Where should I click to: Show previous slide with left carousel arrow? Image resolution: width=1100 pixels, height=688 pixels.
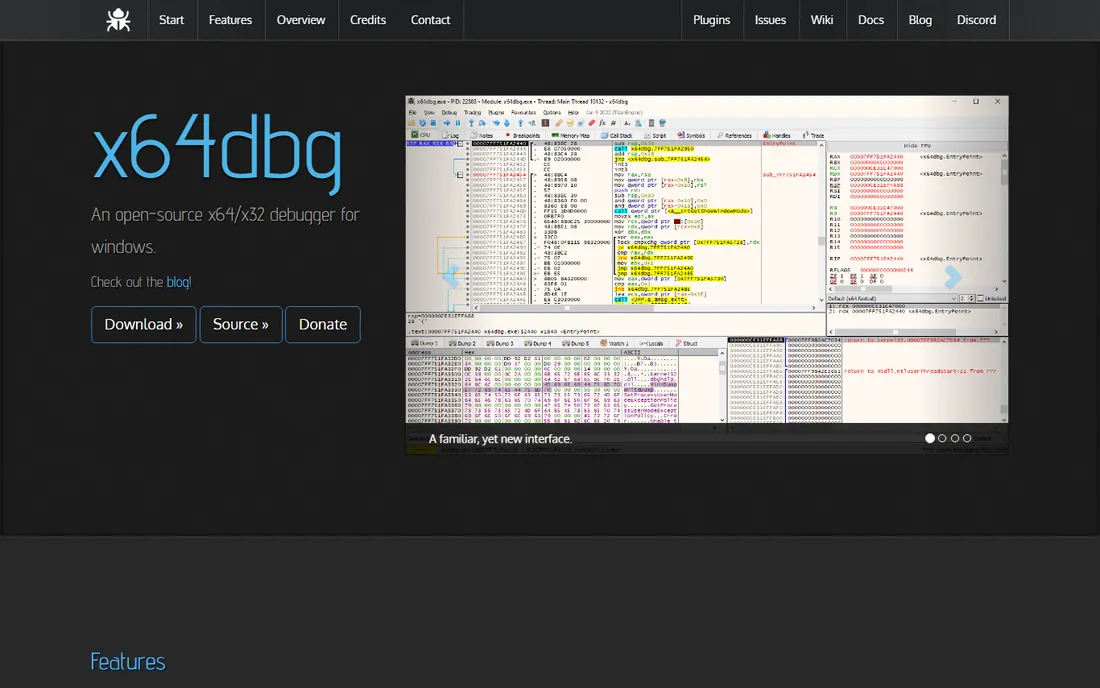pyautogui.click(x=451, y=276)
